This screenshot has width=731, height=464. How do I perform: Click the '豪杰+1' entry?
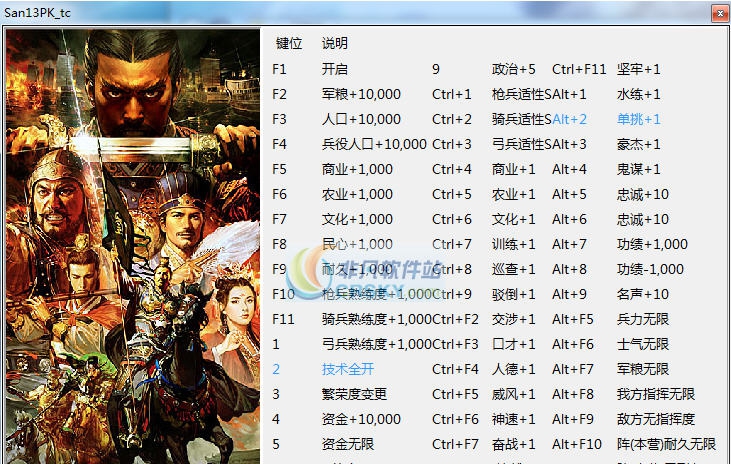pyautogui.click(x=638, y=144)
